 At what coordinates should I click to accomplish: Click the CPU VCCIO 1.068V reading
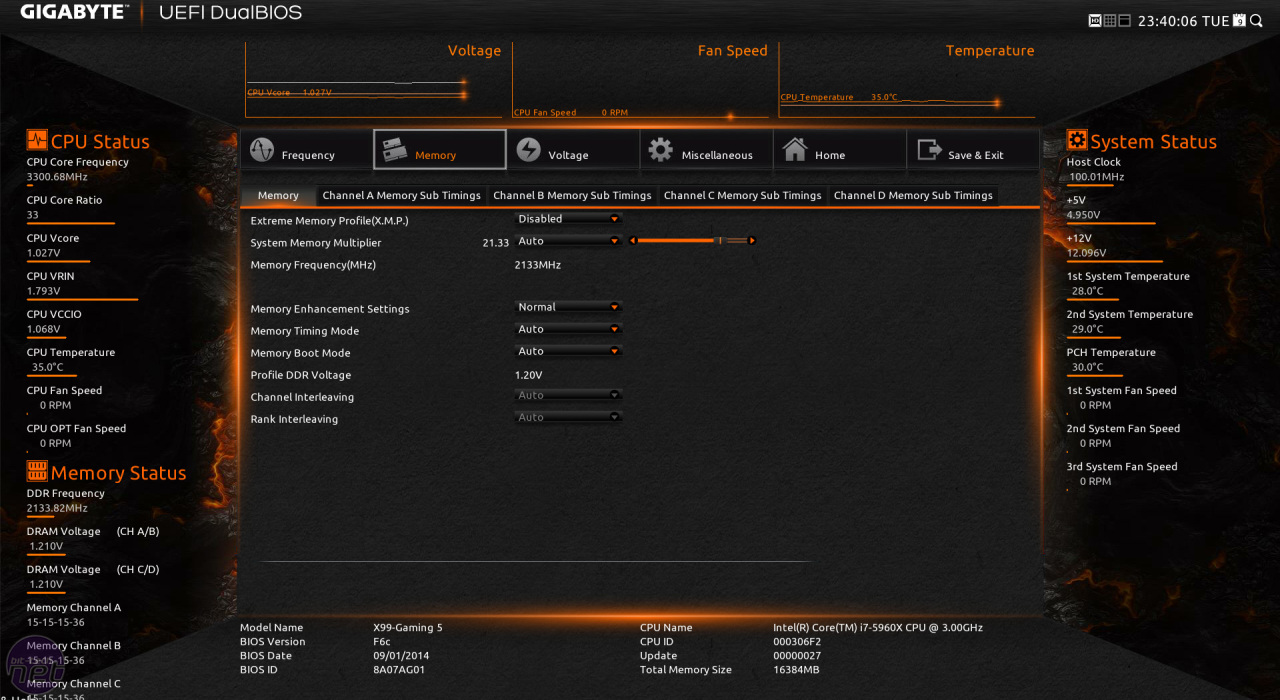pyautogui.click(x=44, y=329)
